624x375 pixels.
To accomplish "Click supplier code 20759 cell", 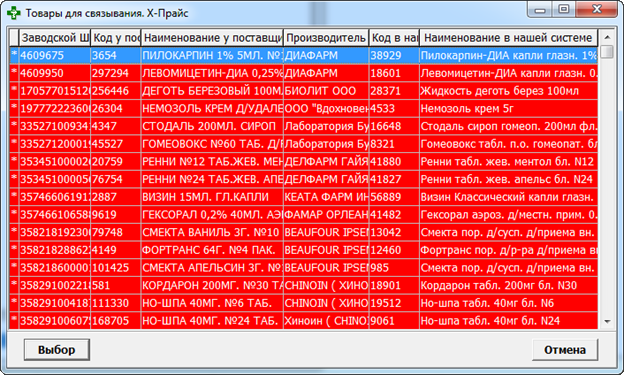I will pyautogui.click(x=116, y=162).
